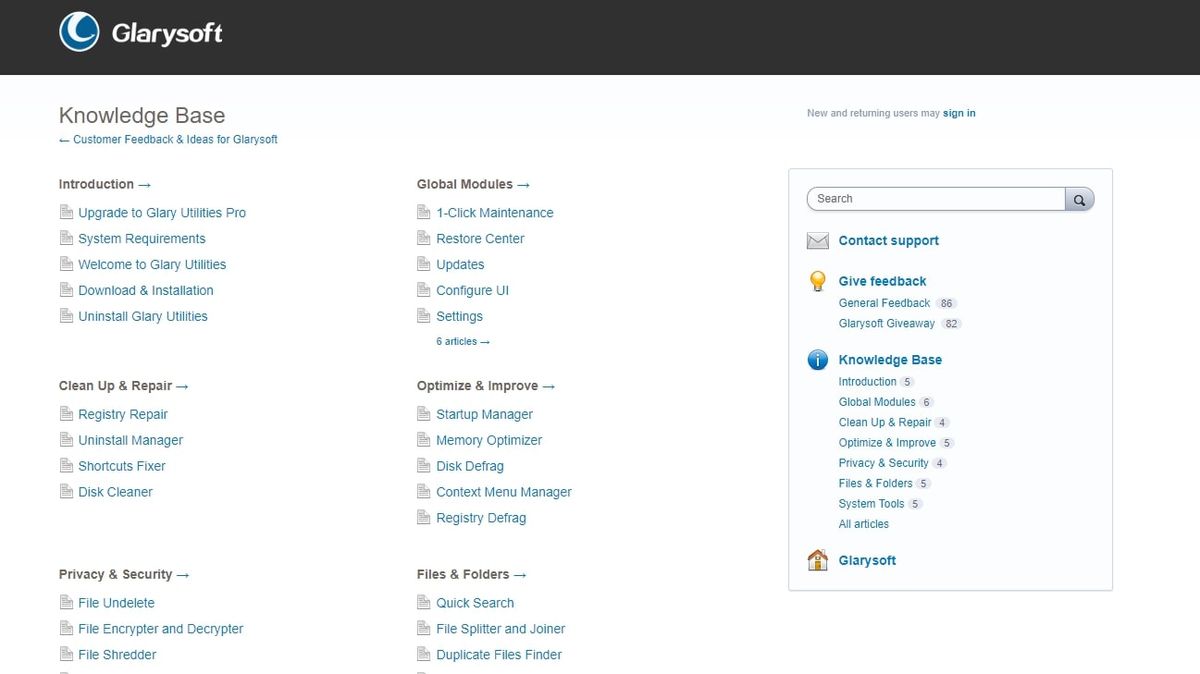
Task: Open the Disk Defrag article
Action: click(469, 466)
